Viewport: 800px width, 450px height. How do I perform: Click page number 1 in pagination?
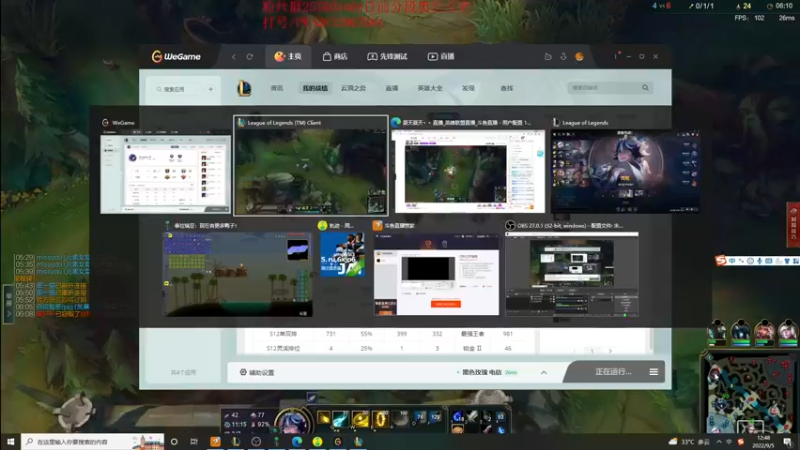592,351
